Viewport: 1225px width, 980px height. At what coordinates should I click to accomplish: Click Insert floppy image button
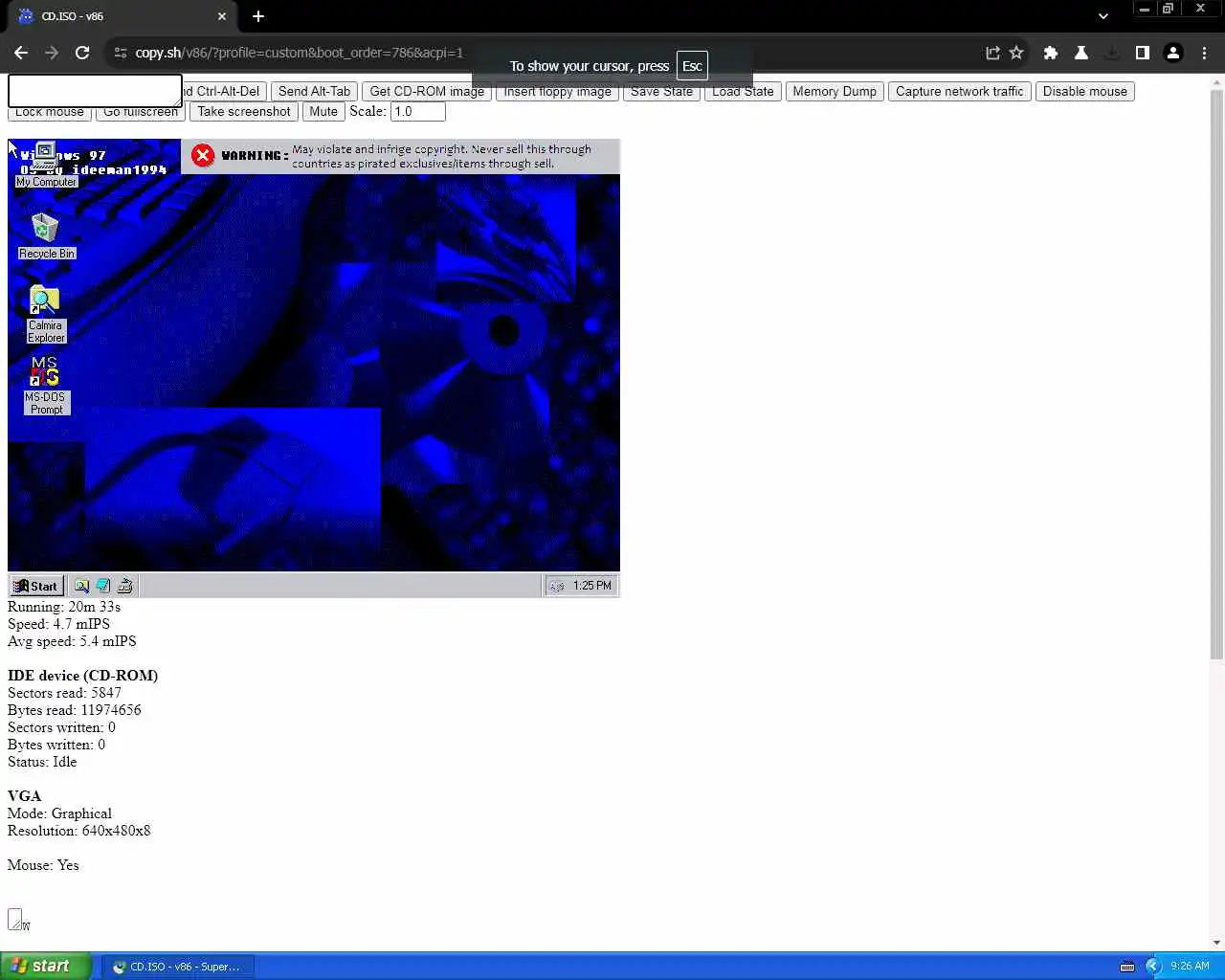558,92
